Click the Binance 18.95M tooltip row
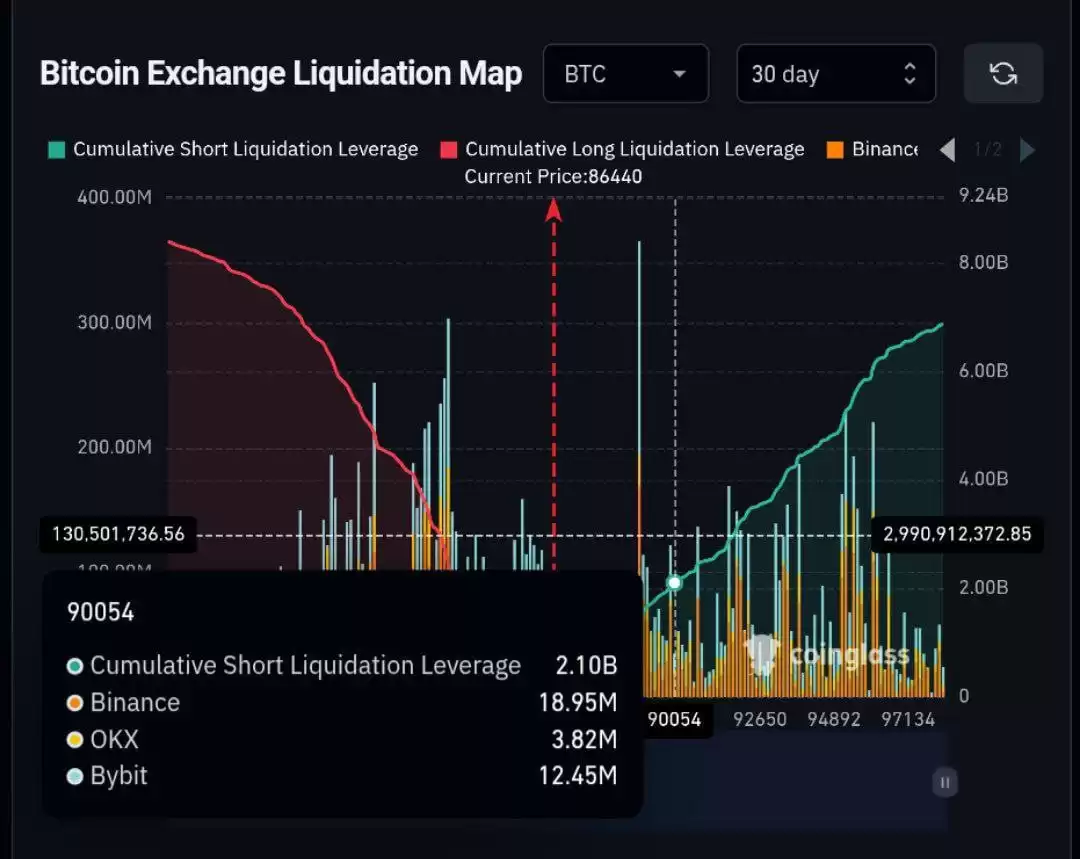Screen dimensions: 1080x859 pyautogui.click(x=342, y=703)
